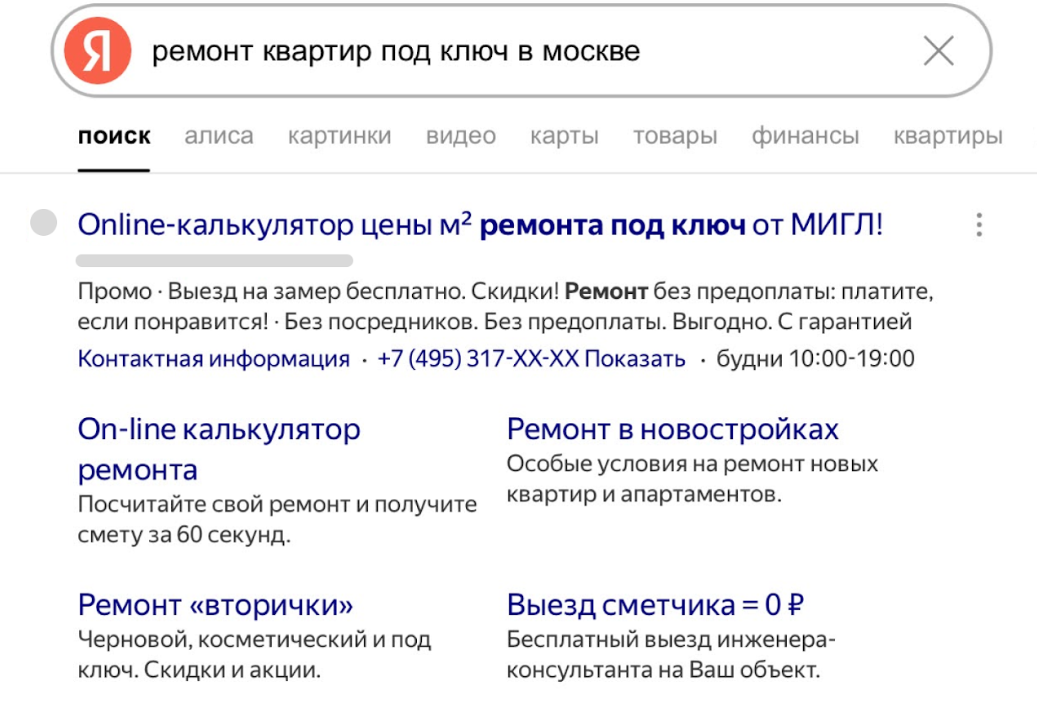Open Ремонт «вторички» sitelink
Screen dimensions: 1037x705
point(216,604)
